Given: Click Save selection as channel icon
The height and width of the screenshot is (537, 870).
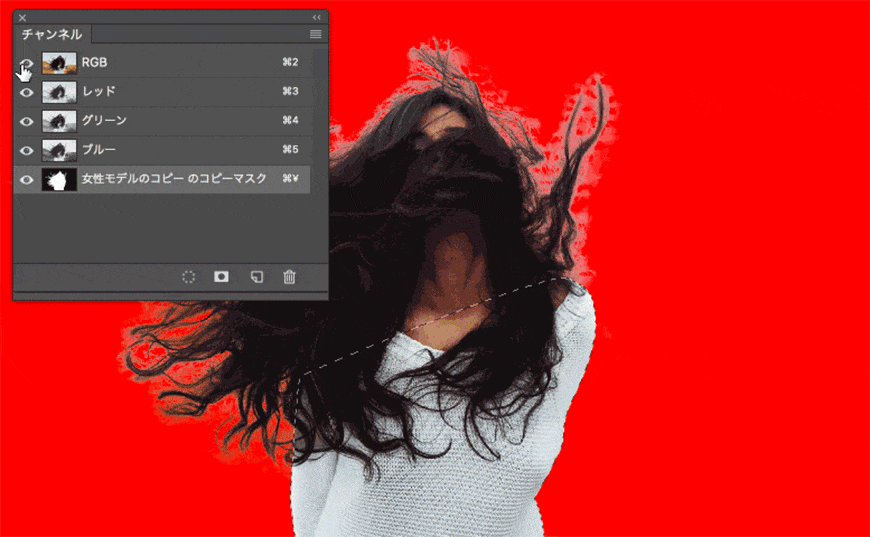Looking at the screenshot, I should point(221,276).
